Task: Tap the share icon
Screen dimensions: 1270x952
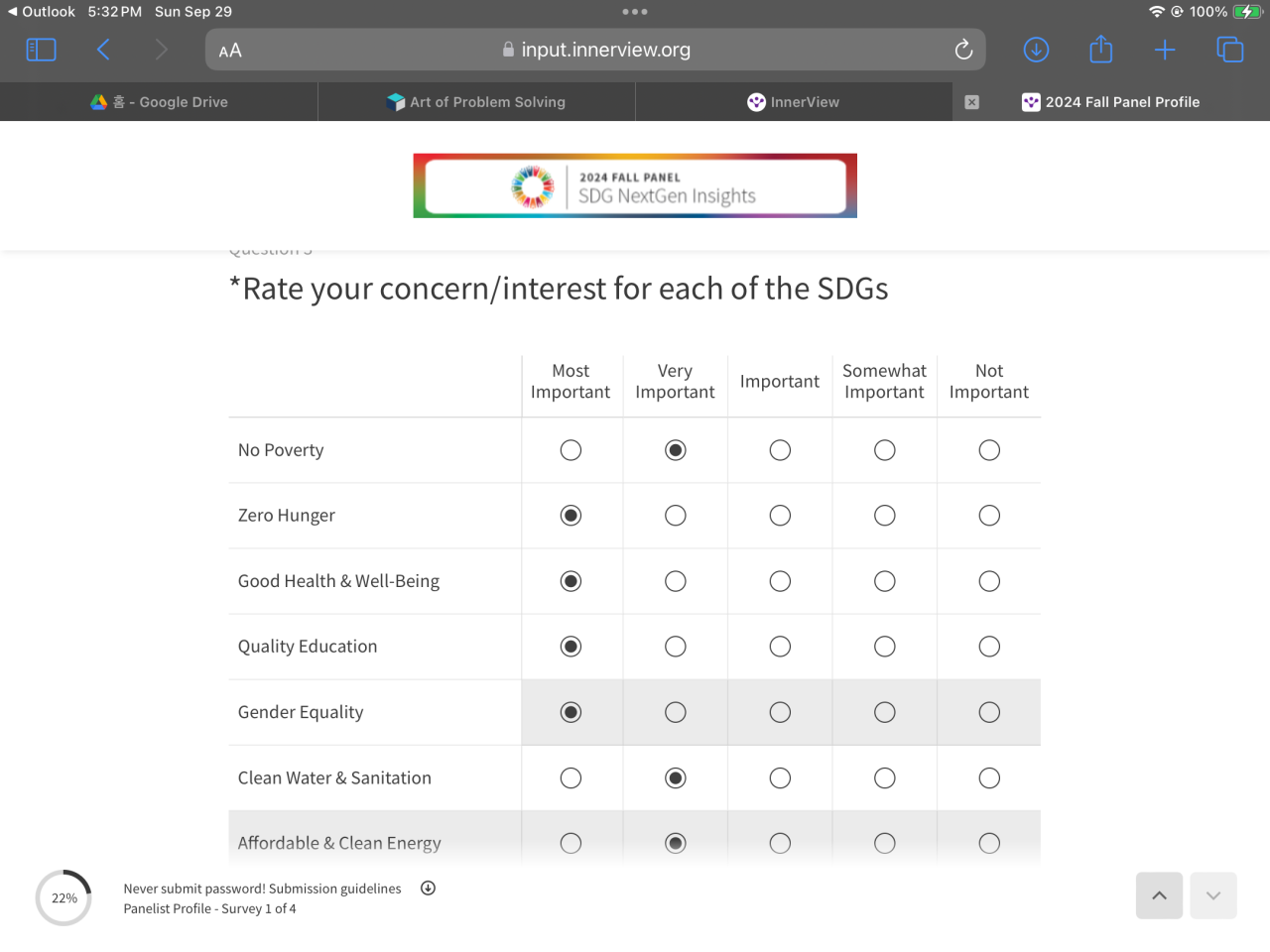Action: [1100, 50]
